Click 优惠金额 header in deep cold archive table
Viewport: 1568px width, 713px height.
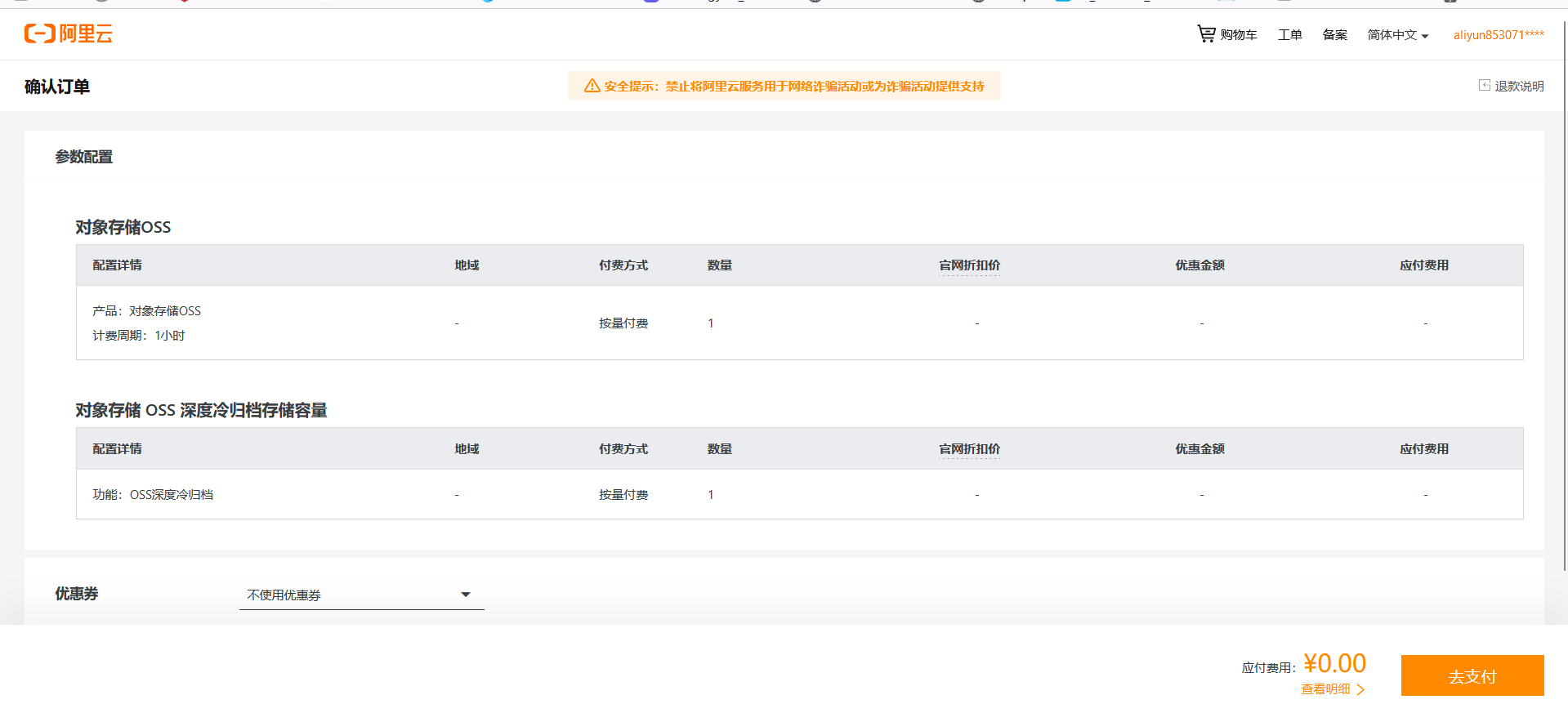pyautogui.click(x=1200, y=449)
